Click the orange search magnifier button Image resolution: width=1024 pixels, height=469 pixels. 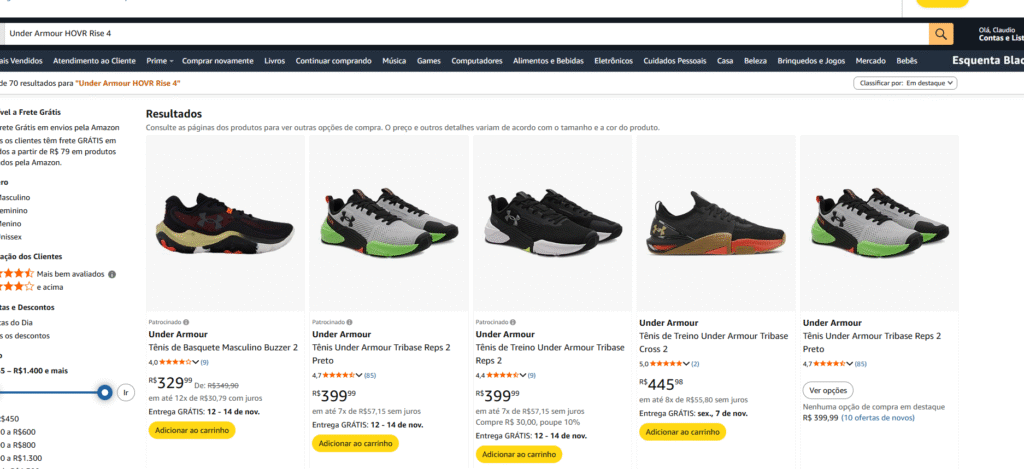point(941,34)
